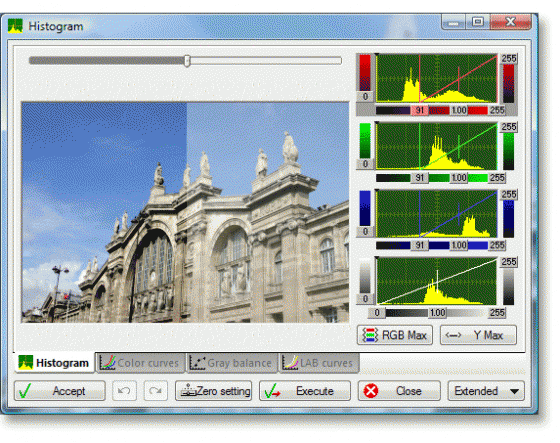The image size is (560, 443).
Task: Click the blue channel histogram graph
Action: coord(436,214)
